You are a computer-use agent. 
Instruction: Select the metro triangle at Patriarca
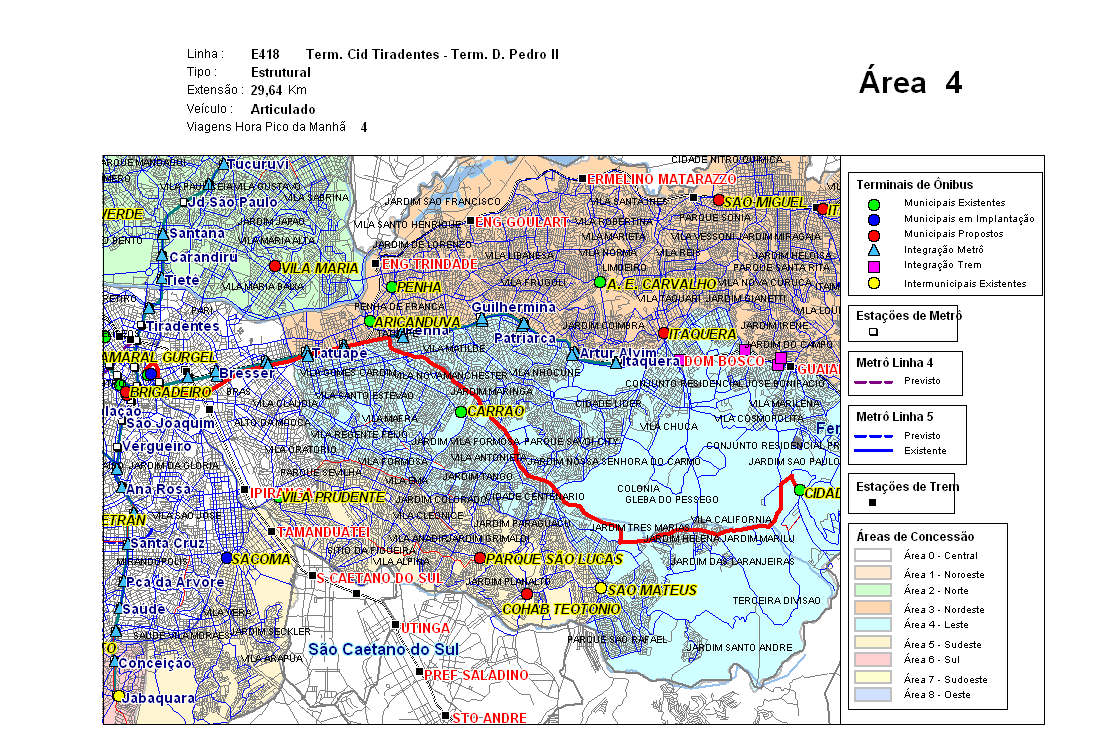tap(523, 324)
